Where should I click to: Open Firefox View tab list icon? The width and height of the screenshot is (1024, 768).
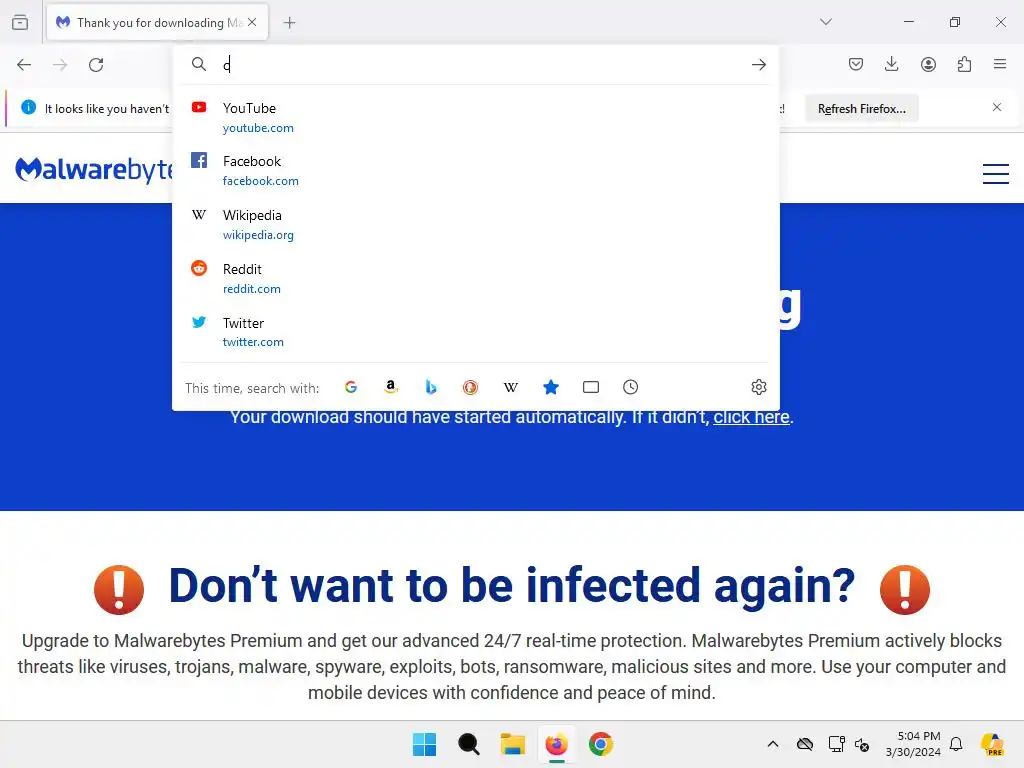(20, 22)
